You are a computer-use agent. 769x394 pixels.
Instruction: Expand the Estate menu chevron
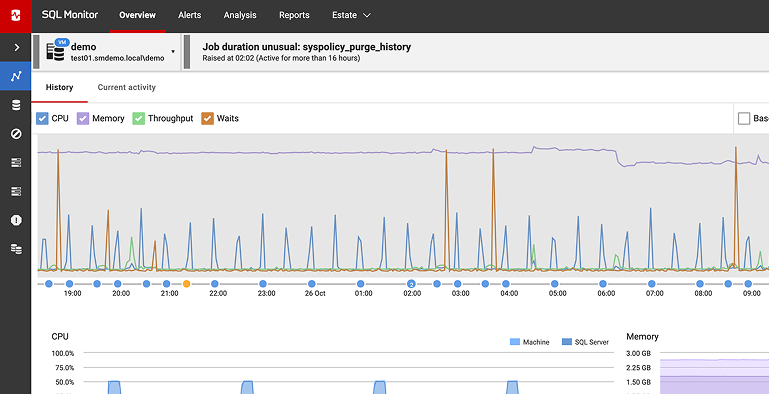[x=367, y=15]
